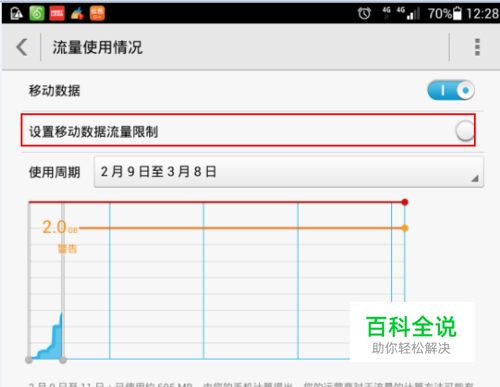Tap the right gray chart range handle
Viewport: 500px width, 387px height.
point(63,360)
